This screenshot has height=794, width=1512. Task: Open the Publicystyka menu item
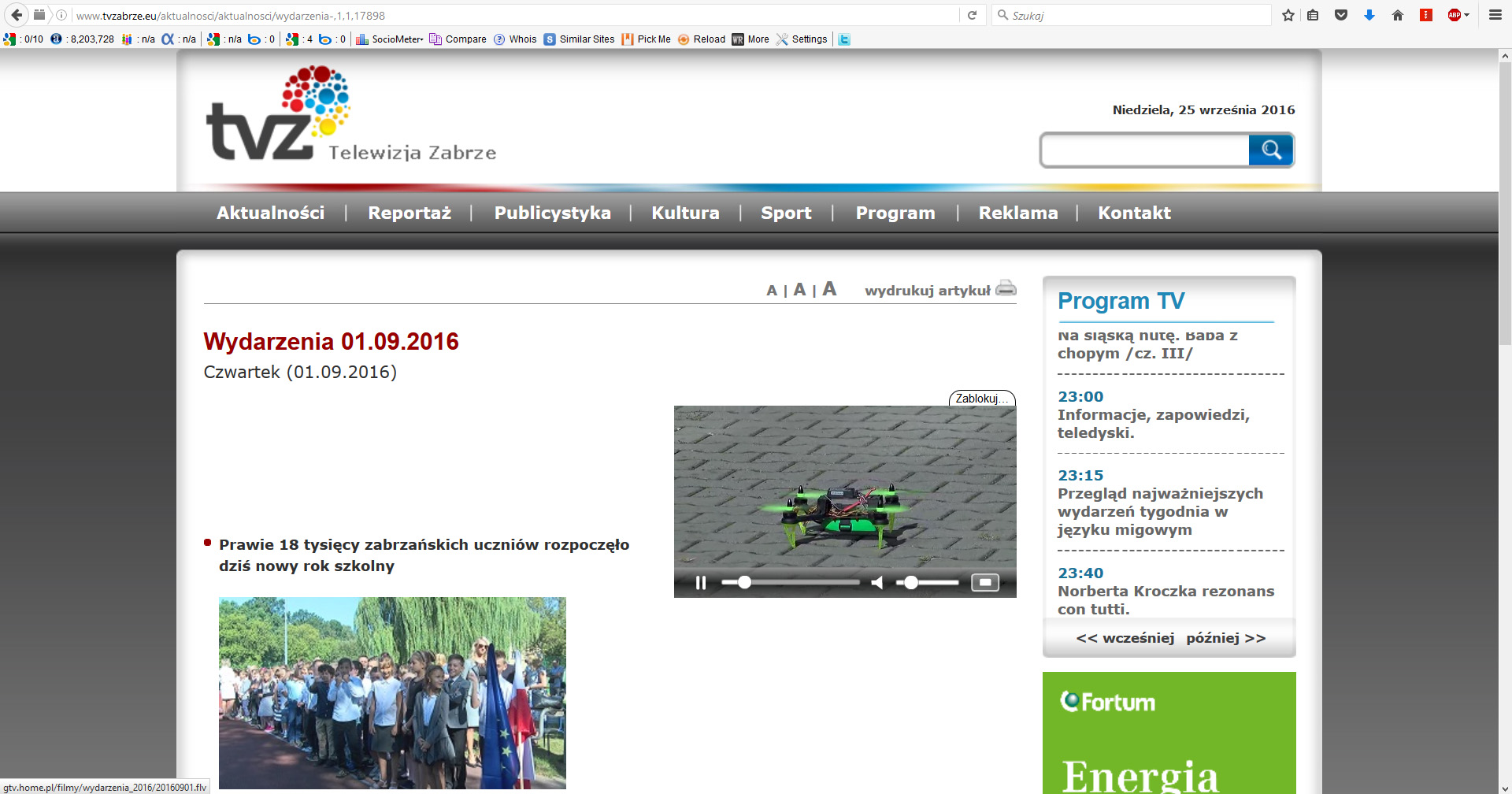(x=553, y=213)
